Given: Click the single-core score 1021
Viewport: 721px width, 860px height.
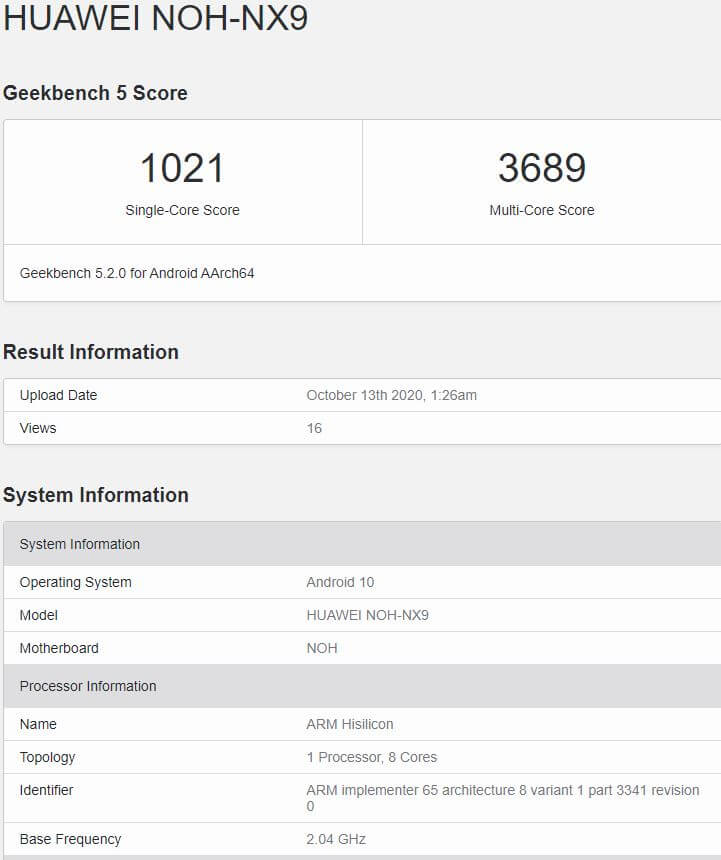Looking at the screenshot, I should (x=182, y=168).
